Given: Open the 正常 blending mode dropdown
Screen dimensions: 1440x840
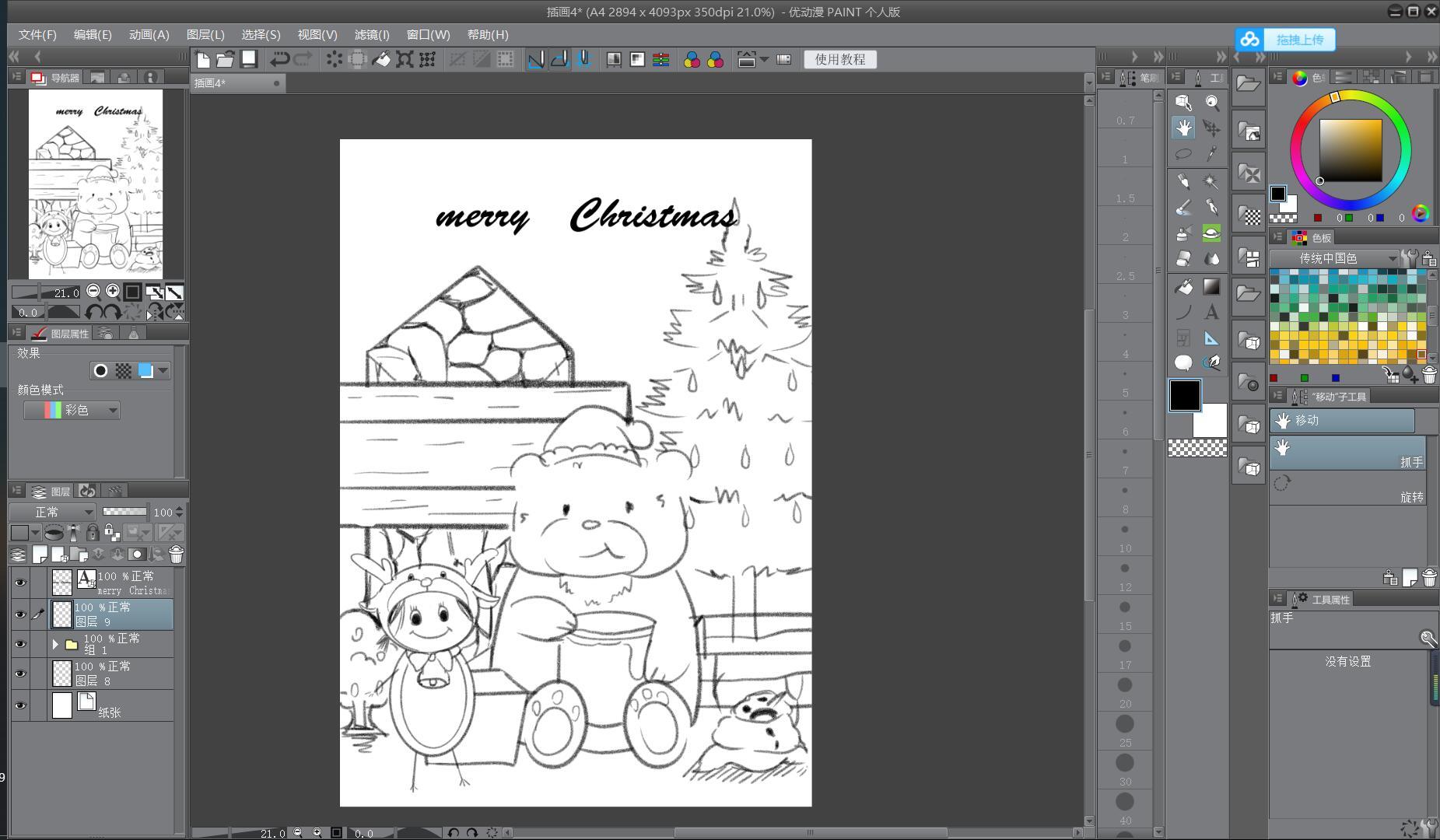Looking at the screenshot, I should point(53,512).
